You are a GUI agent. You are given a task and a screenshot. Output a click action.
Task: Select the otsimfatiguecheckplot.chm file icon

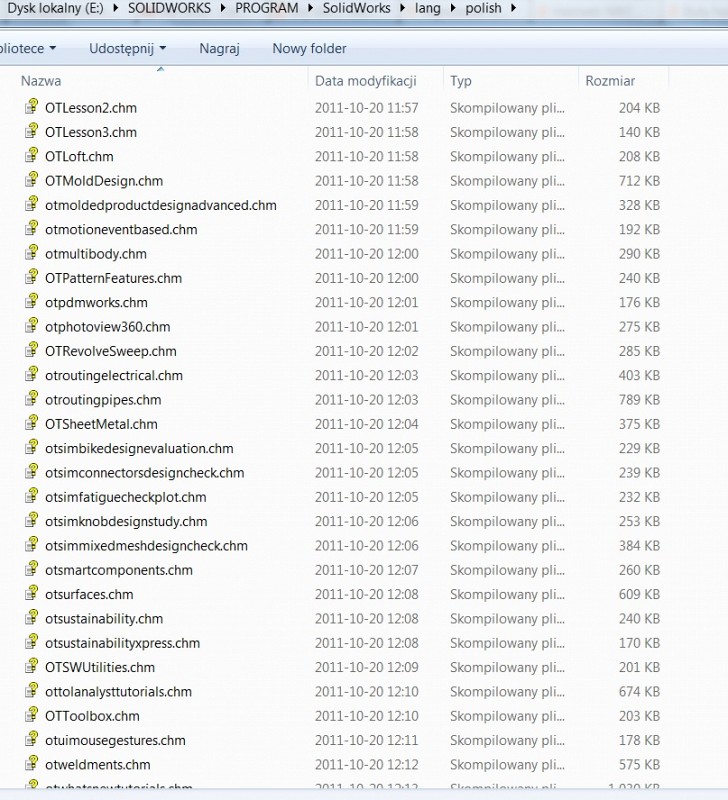(x=32, y=496)
